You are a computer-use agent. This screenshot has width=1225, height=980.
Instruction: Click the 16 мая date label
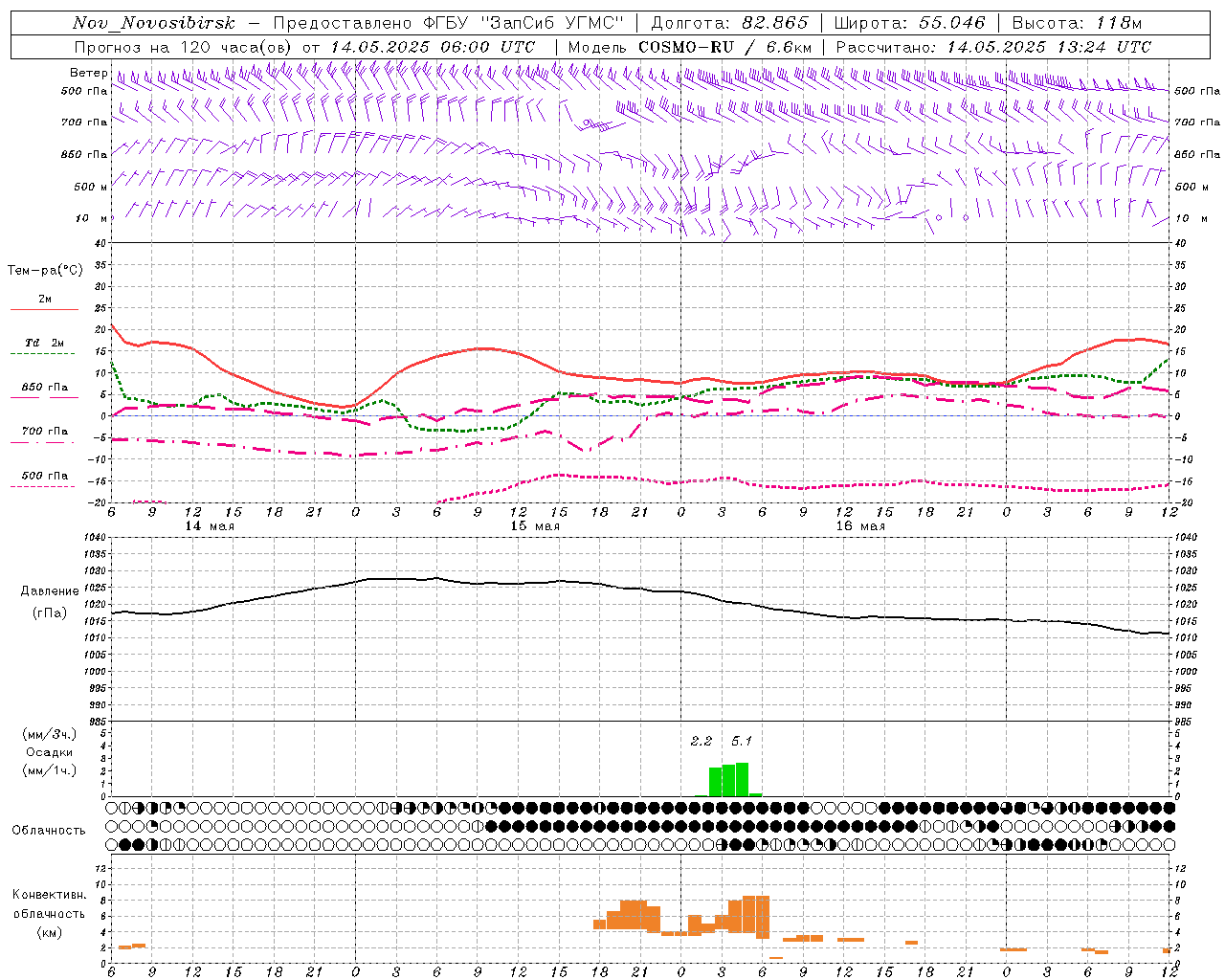click(860, 526)
